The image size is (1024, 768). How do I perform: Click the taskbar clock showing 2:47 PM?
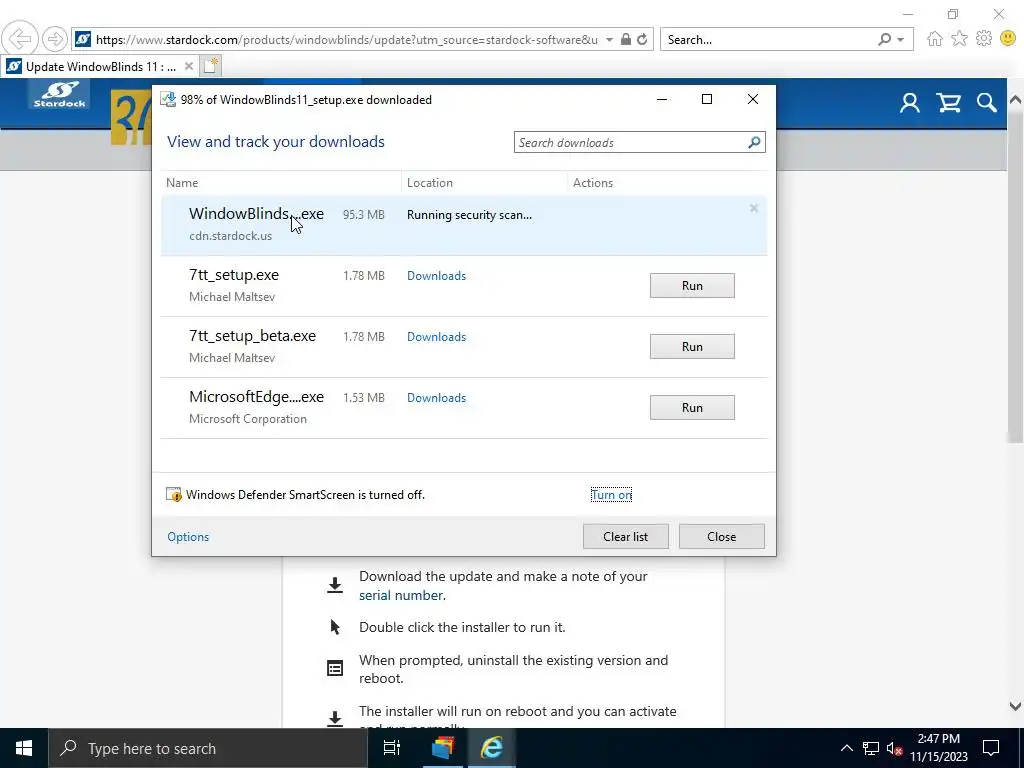(938, 748)
